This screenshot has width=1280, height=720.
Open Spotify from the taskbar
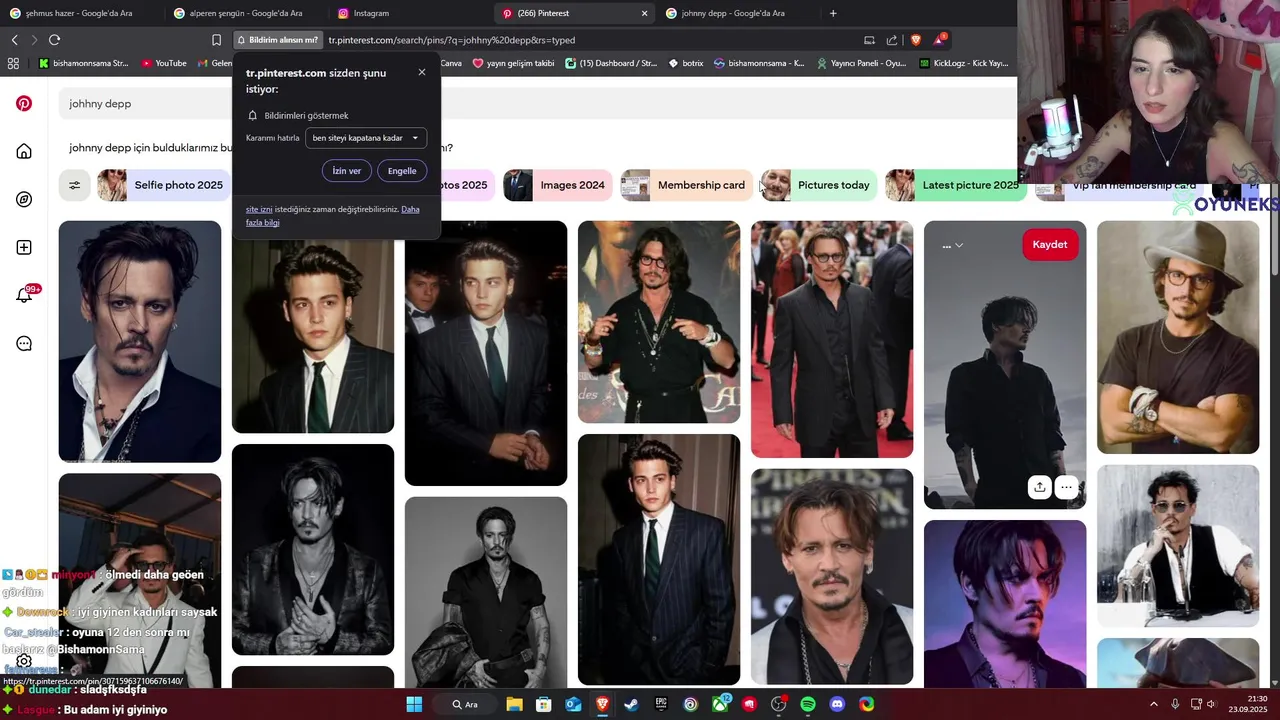click(x=808, y=704)
